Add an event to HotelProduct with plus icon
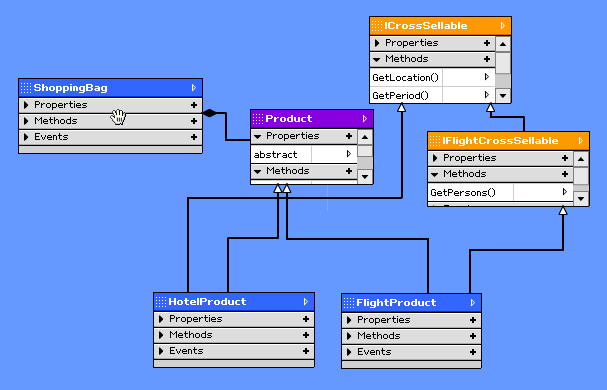This screenshot has height=390, width=607. click(306, 351)
